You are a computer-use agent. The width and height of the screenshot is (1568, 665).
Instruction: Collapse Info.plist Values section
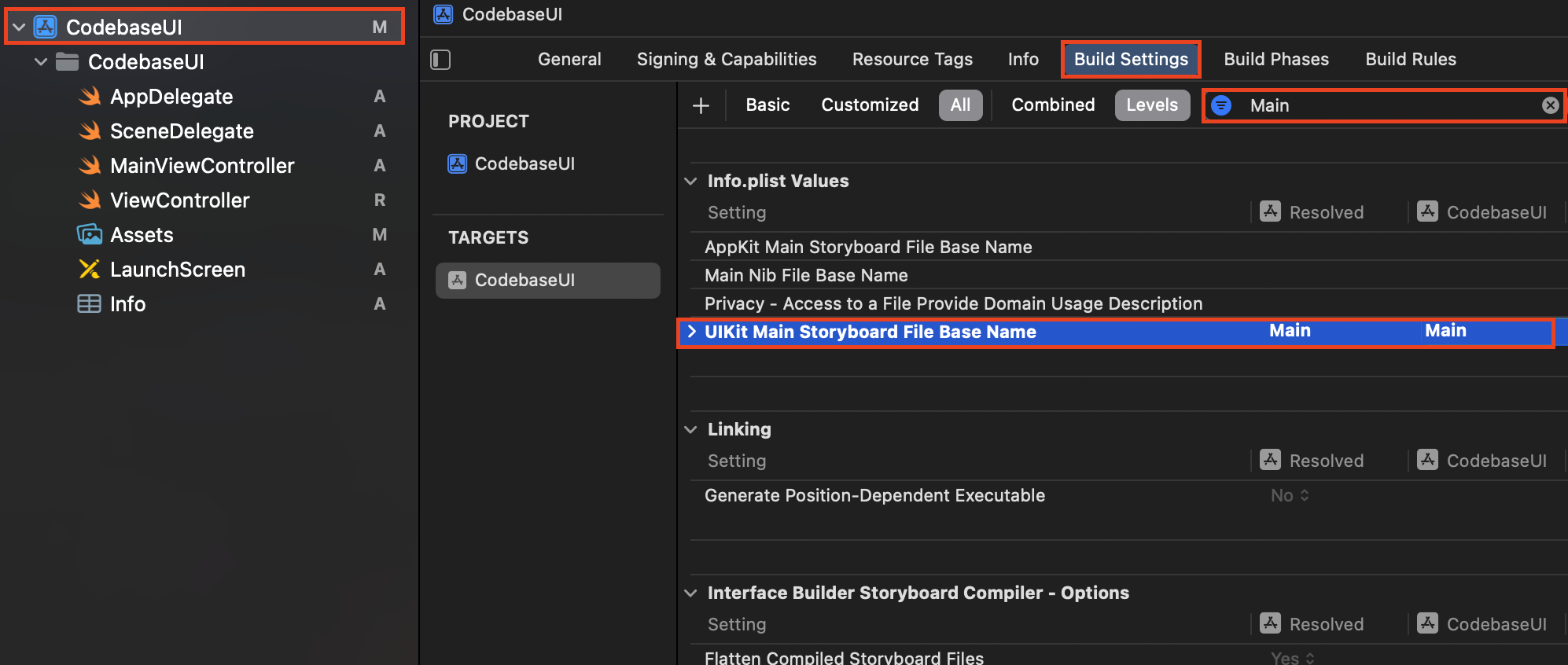pos(690,182)
